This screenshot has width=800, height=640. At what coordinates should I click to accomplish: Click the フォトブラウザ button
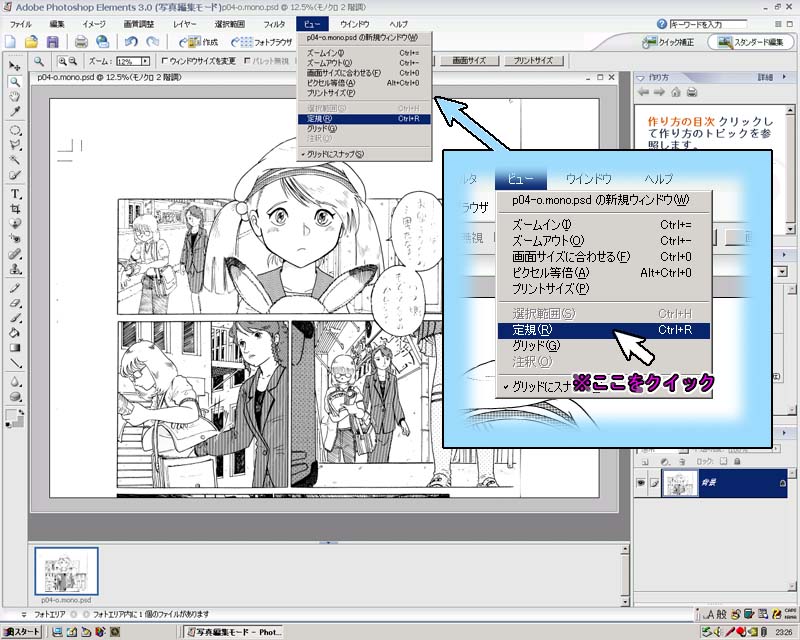coord(263,42)
